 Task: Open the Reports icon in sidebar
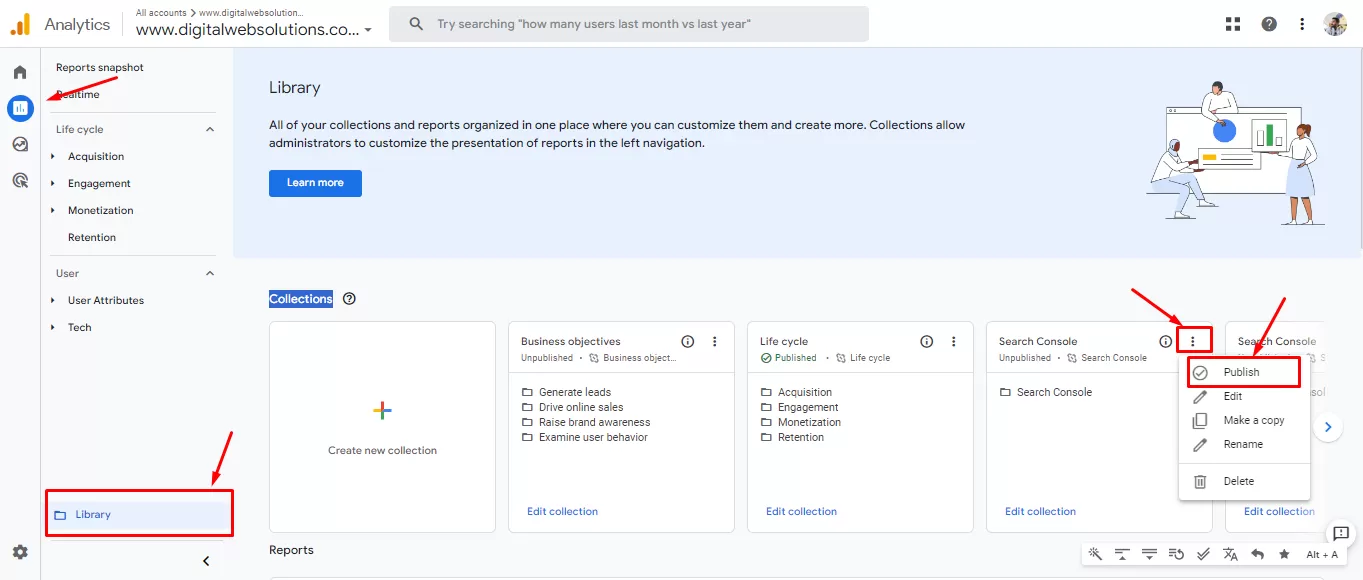20,108
